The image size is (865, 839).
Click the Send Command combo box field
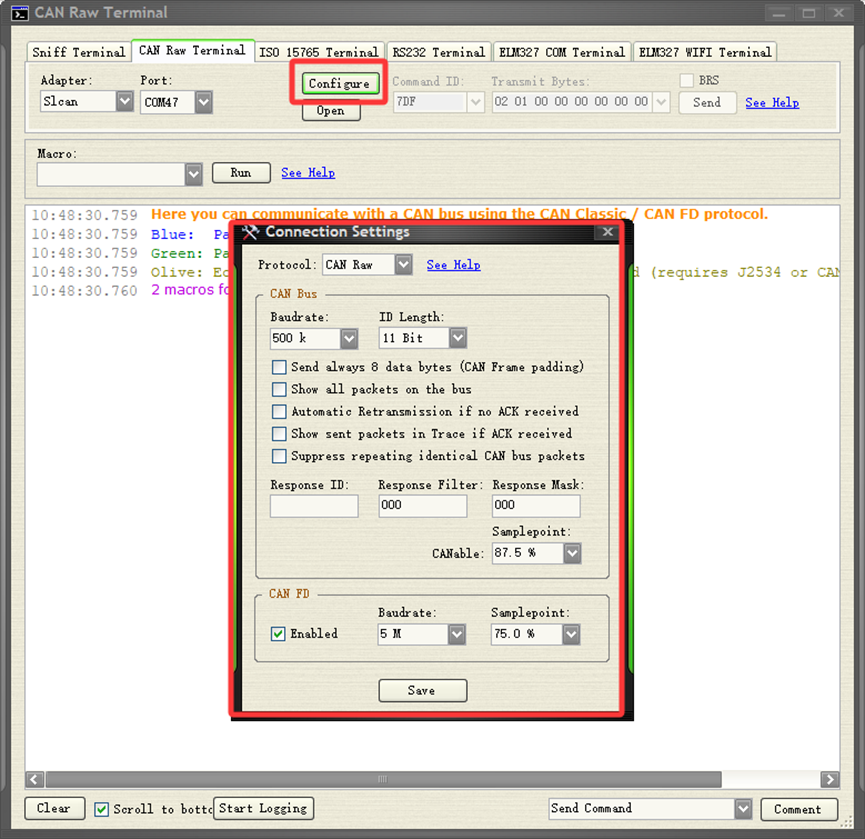click(642, 809)
